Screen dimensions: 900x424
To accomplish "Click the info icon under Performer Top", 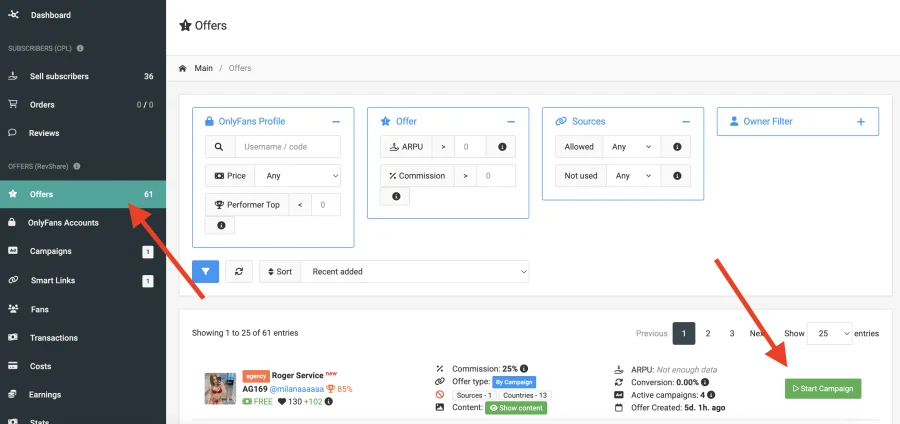I will (x=220, y=225).
